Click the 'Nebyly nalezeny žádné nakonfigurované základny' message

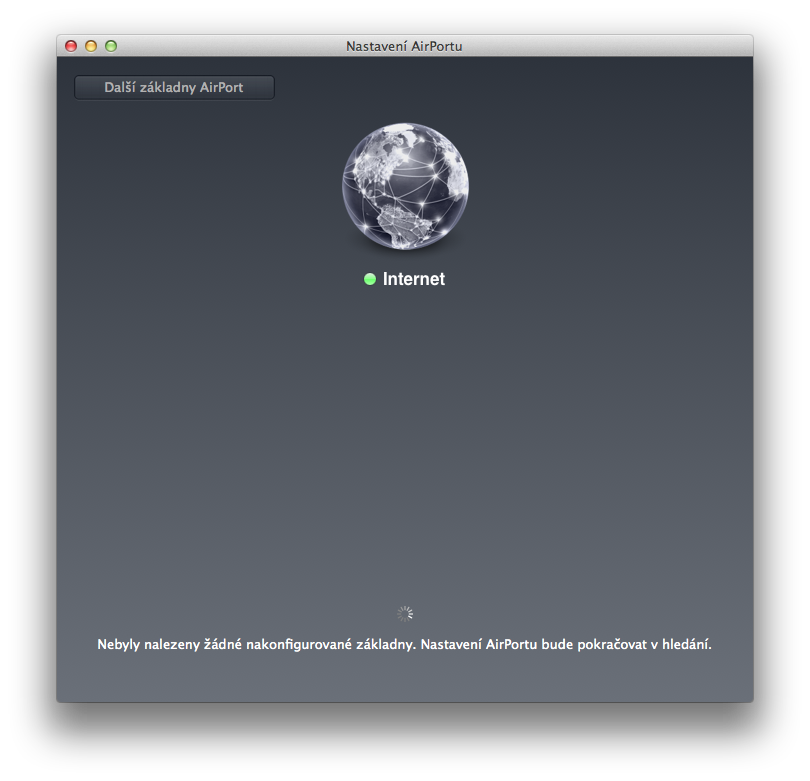point(404,645)
